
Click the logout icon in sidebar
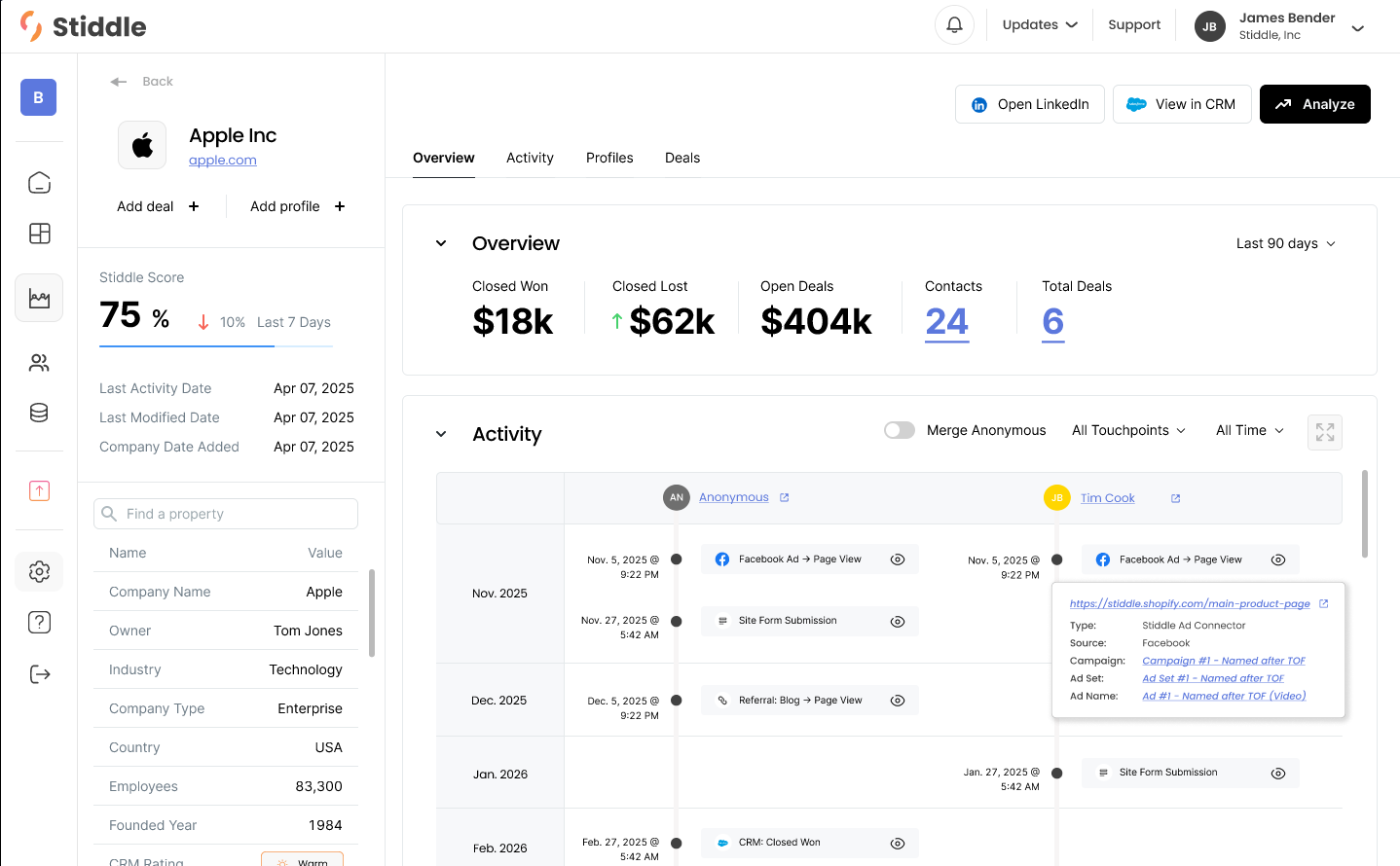coord(39,674)
